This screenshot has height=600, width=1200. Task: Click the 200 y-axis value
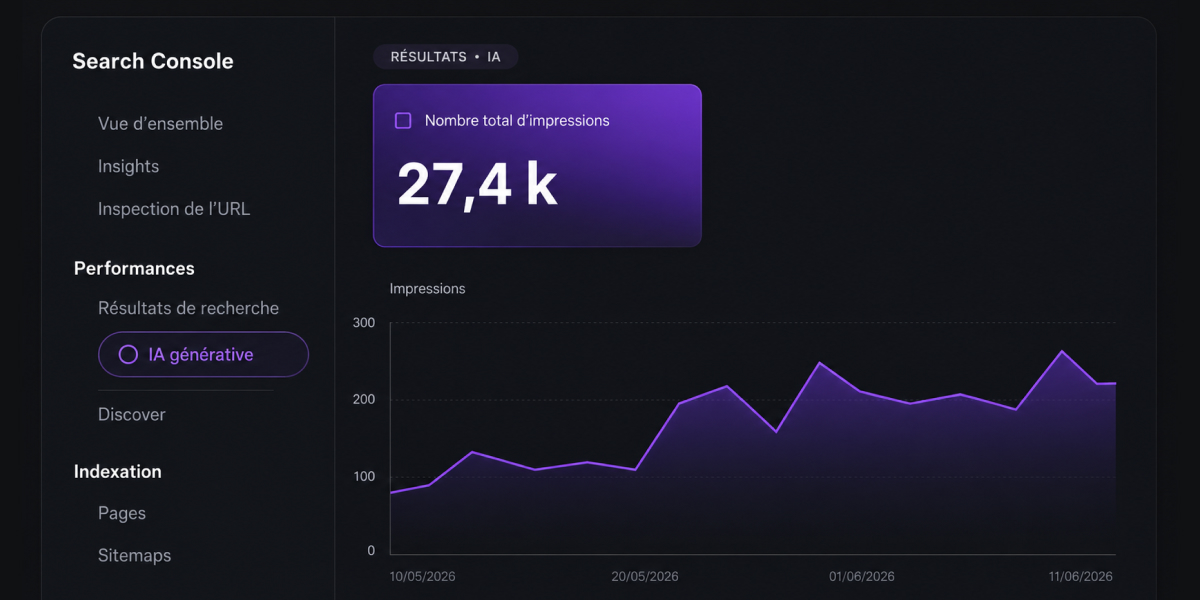pos(364,399)
